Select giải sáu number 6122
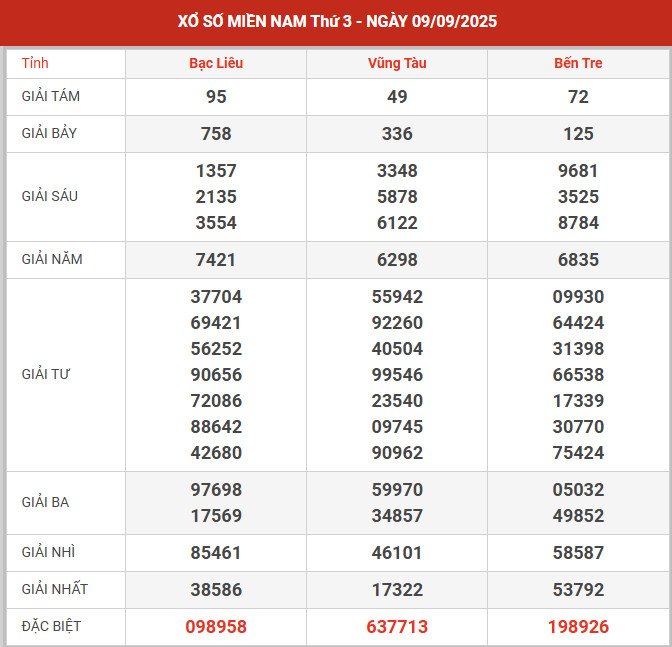The image size is (672, 647). (397, 223)
